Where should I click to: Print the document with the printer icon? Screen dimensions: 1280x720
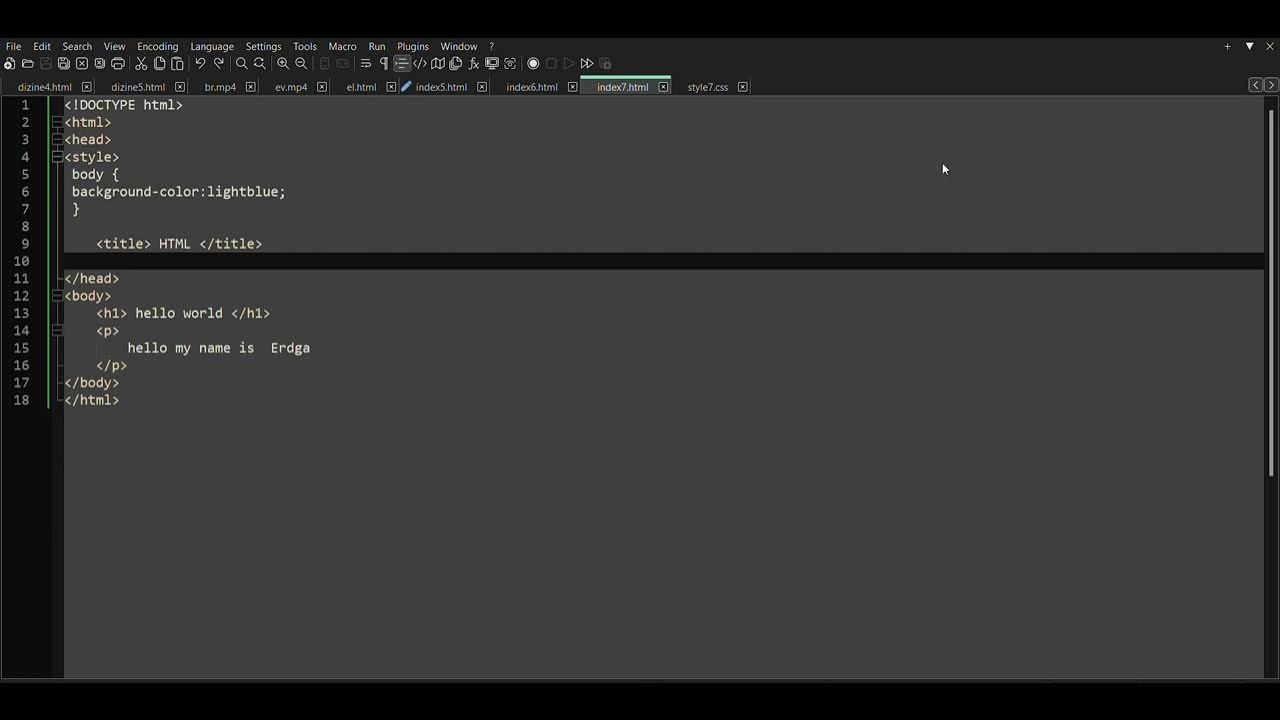tap(118, 63)
